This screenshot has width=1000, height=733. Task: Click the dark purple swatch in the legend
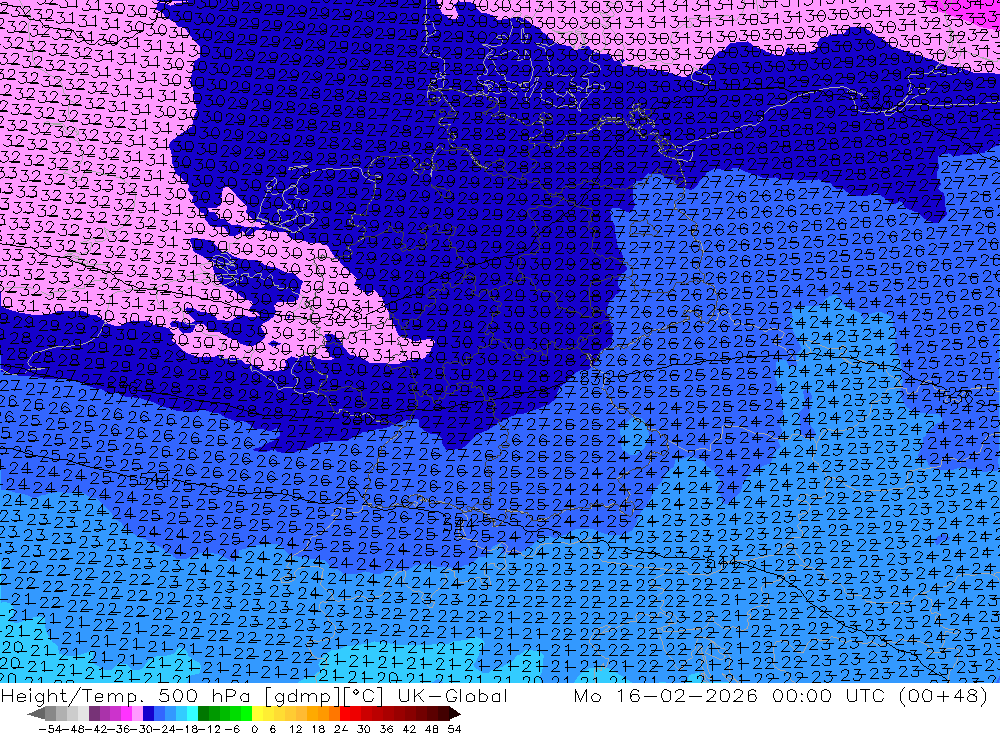pyautogui.click(x=94, y=714)
